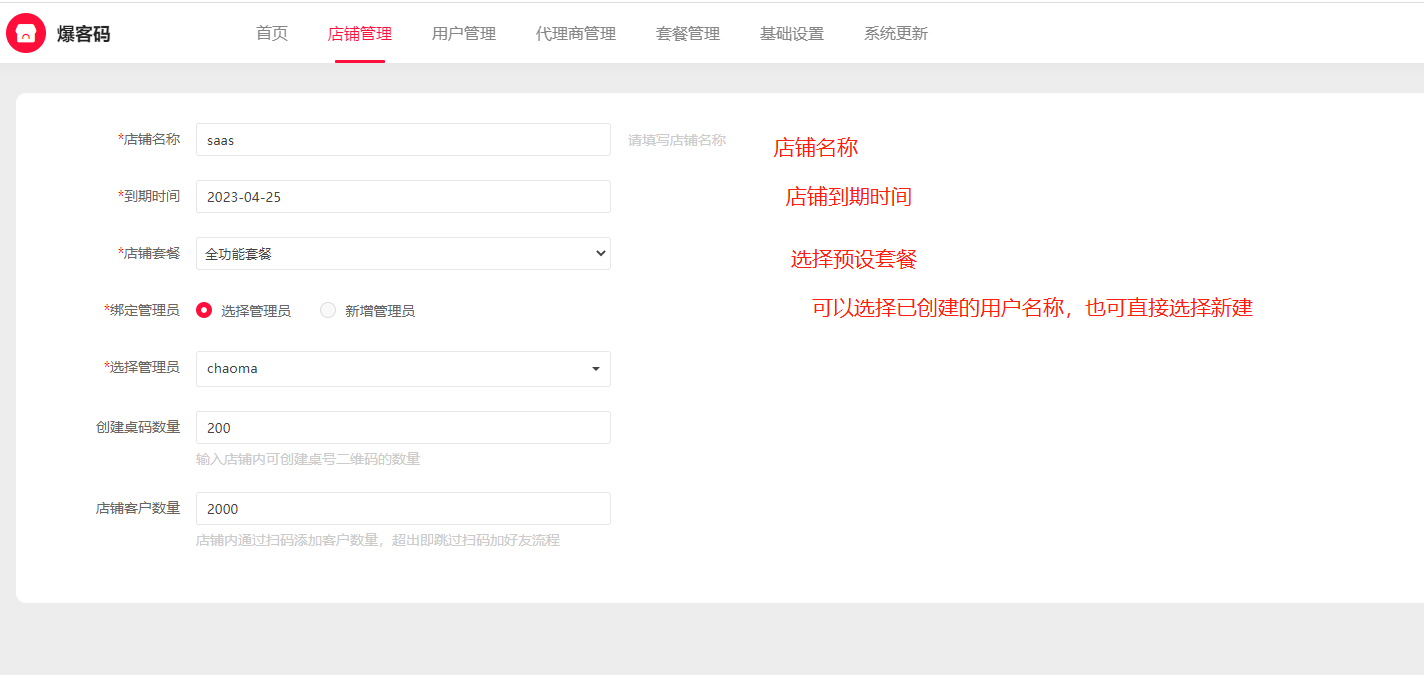The height and width of the screenshot is (675, 1424).
Task: Expand the 店铺套餐 dropdown
Action: click(403, 254)
